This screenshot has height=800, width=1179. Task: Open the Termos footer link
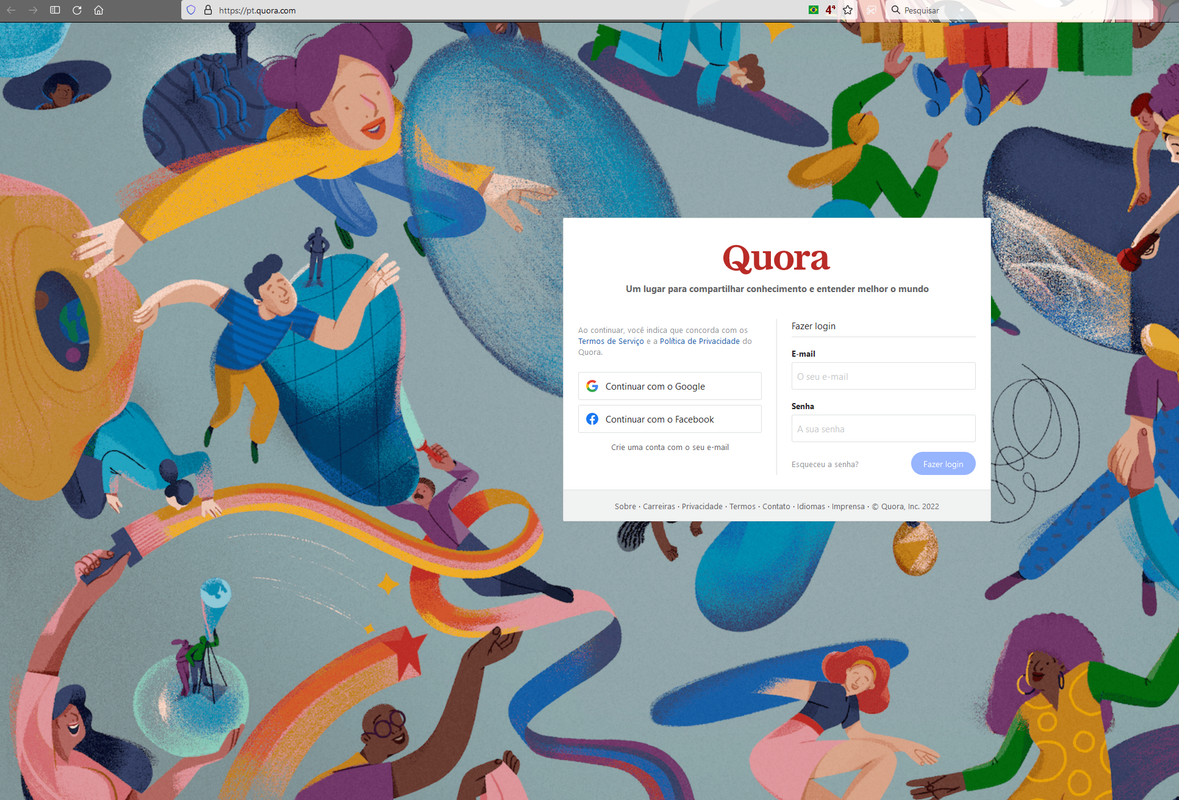click(x=742, y=506)
